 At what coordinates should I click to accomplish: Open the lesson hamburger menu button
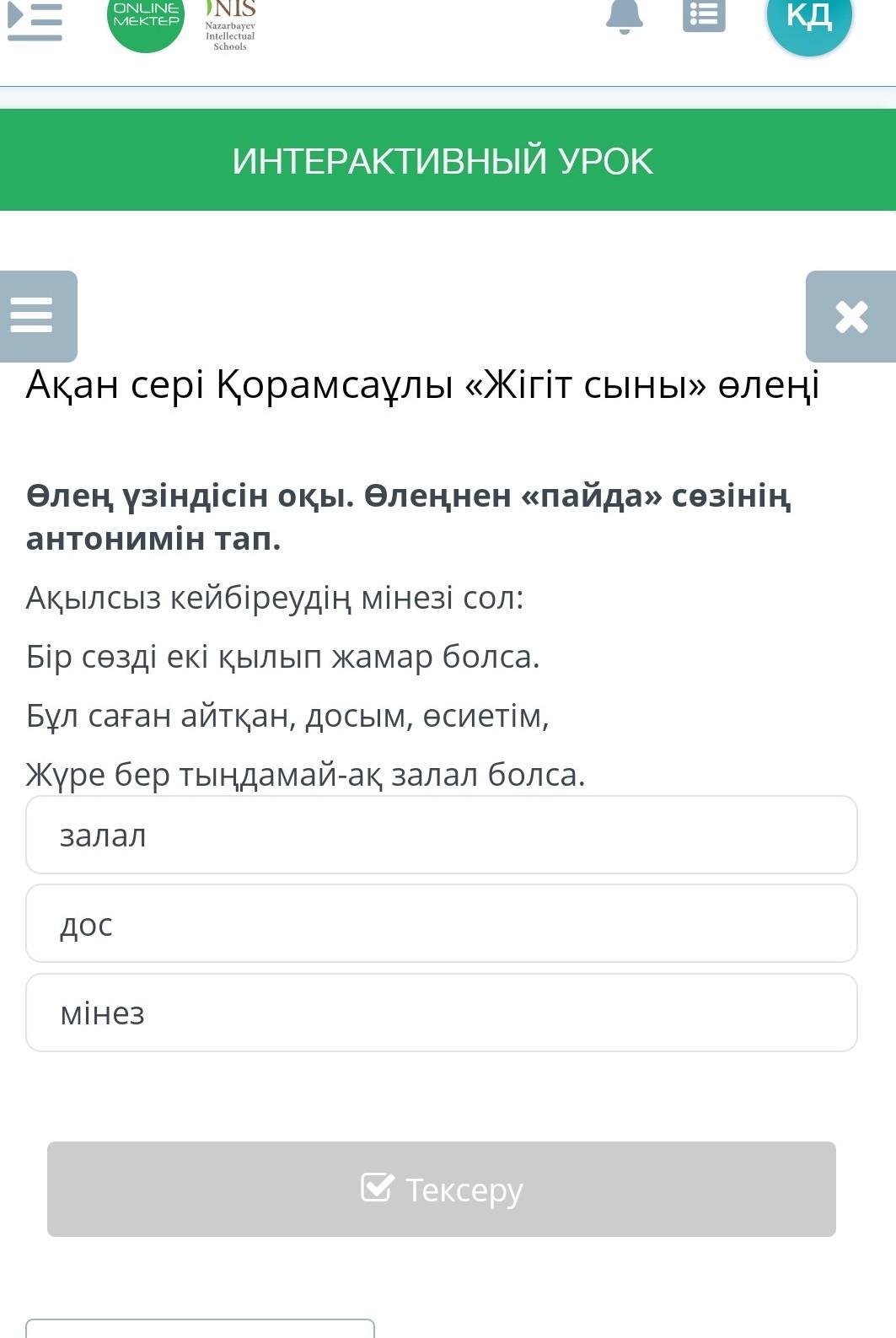tap(37, 316)
